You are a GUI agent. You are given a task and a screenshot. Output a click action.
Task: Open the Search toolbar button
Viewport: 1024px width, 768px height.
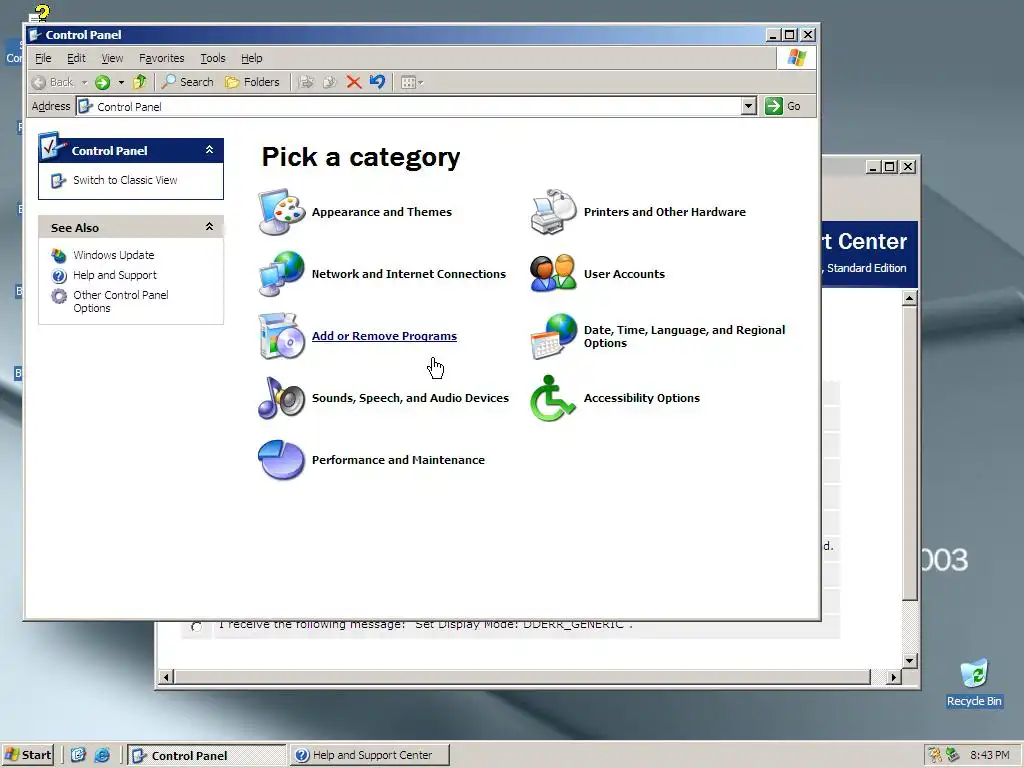(x=187, y=82)
